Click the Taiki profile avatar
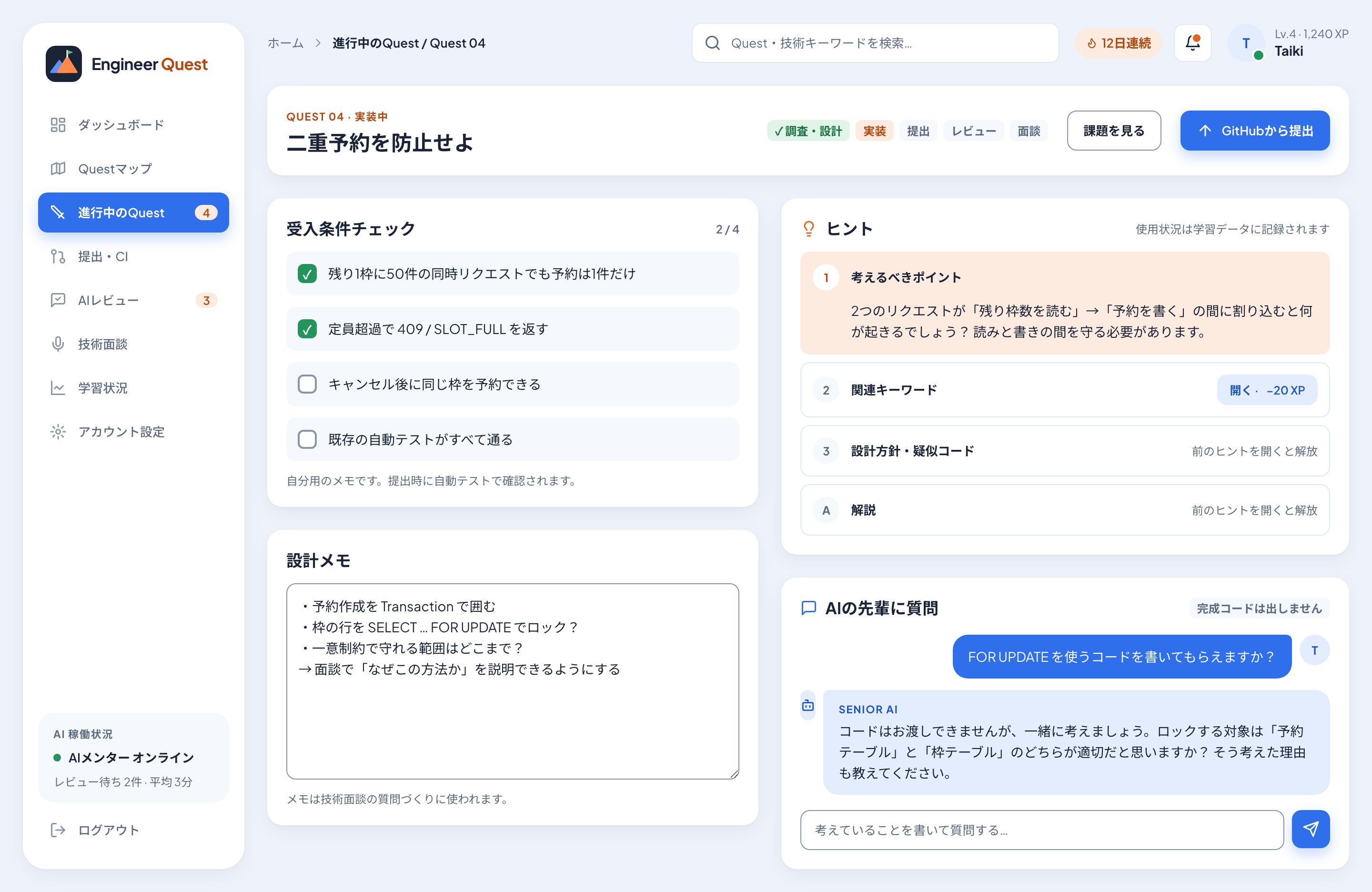This screenshot has height=892, width=1372. tap(1246, 43)
